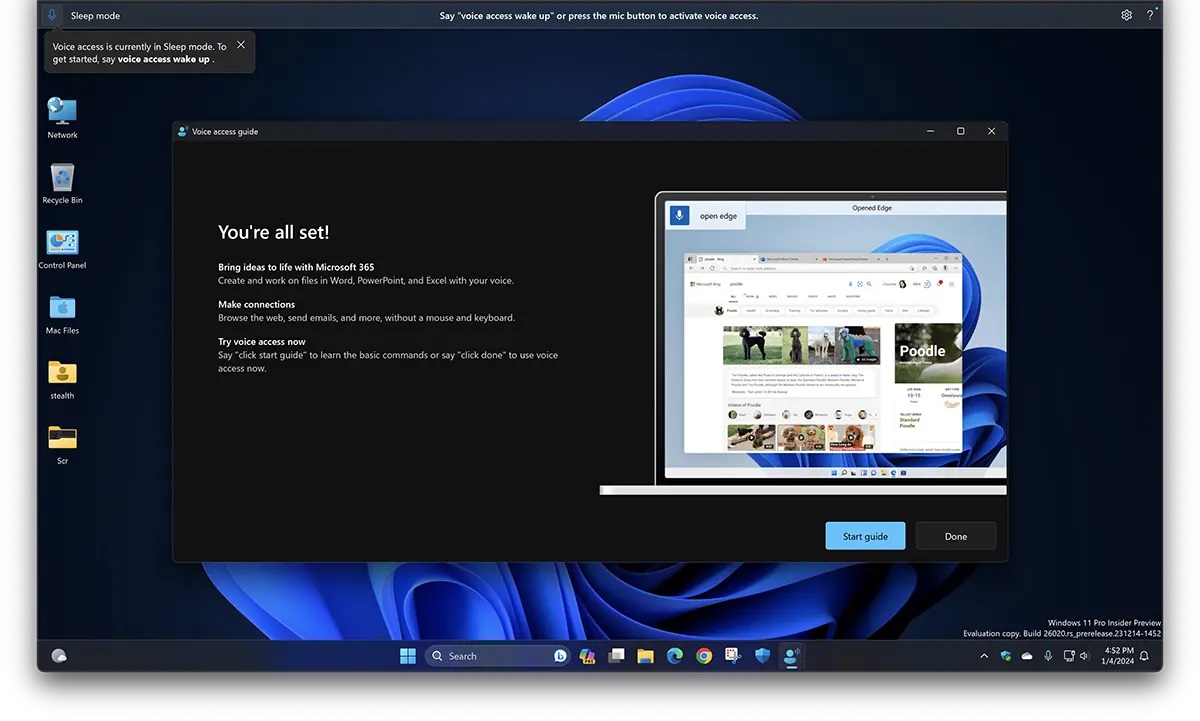Open Google Chrome from the taskbar

704,656
